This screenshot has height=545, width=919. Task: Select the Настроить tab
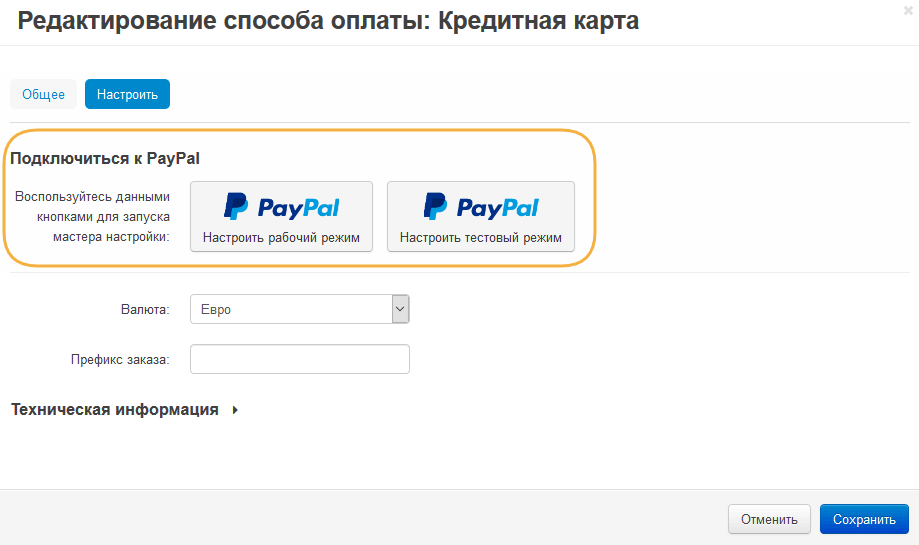(127, 95)
